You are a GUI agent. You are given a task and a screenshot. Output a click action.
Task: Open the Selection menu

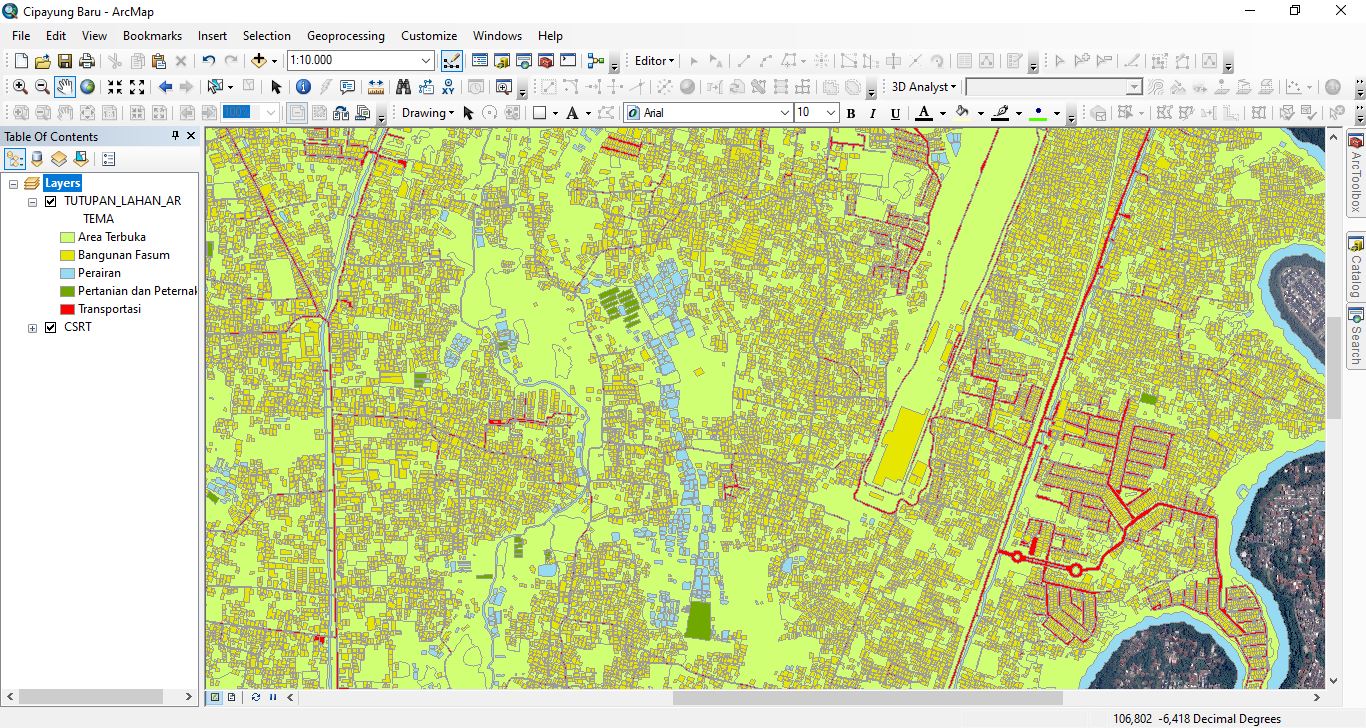tap(266, 35)
